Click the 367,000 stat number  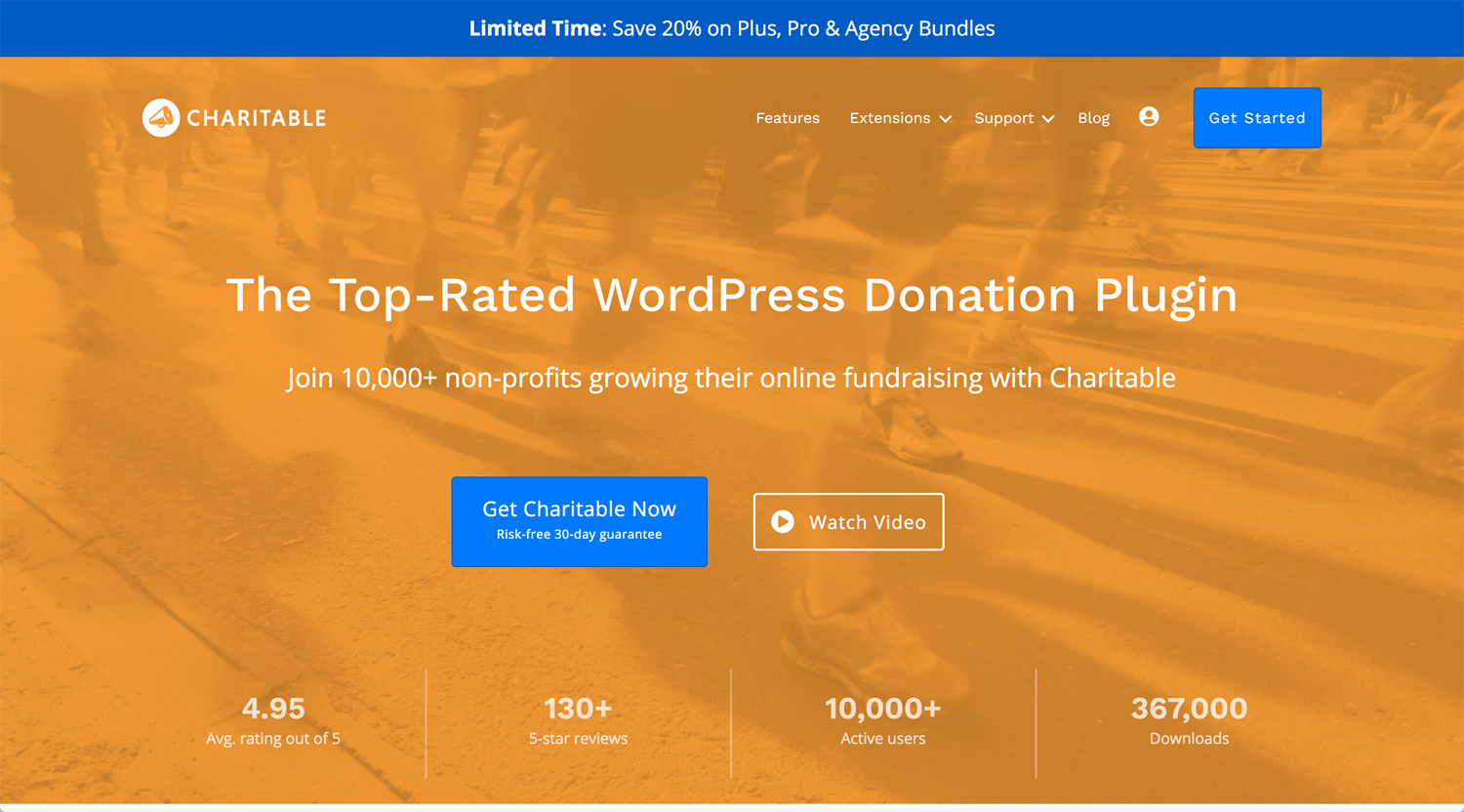pos(1189,709)
